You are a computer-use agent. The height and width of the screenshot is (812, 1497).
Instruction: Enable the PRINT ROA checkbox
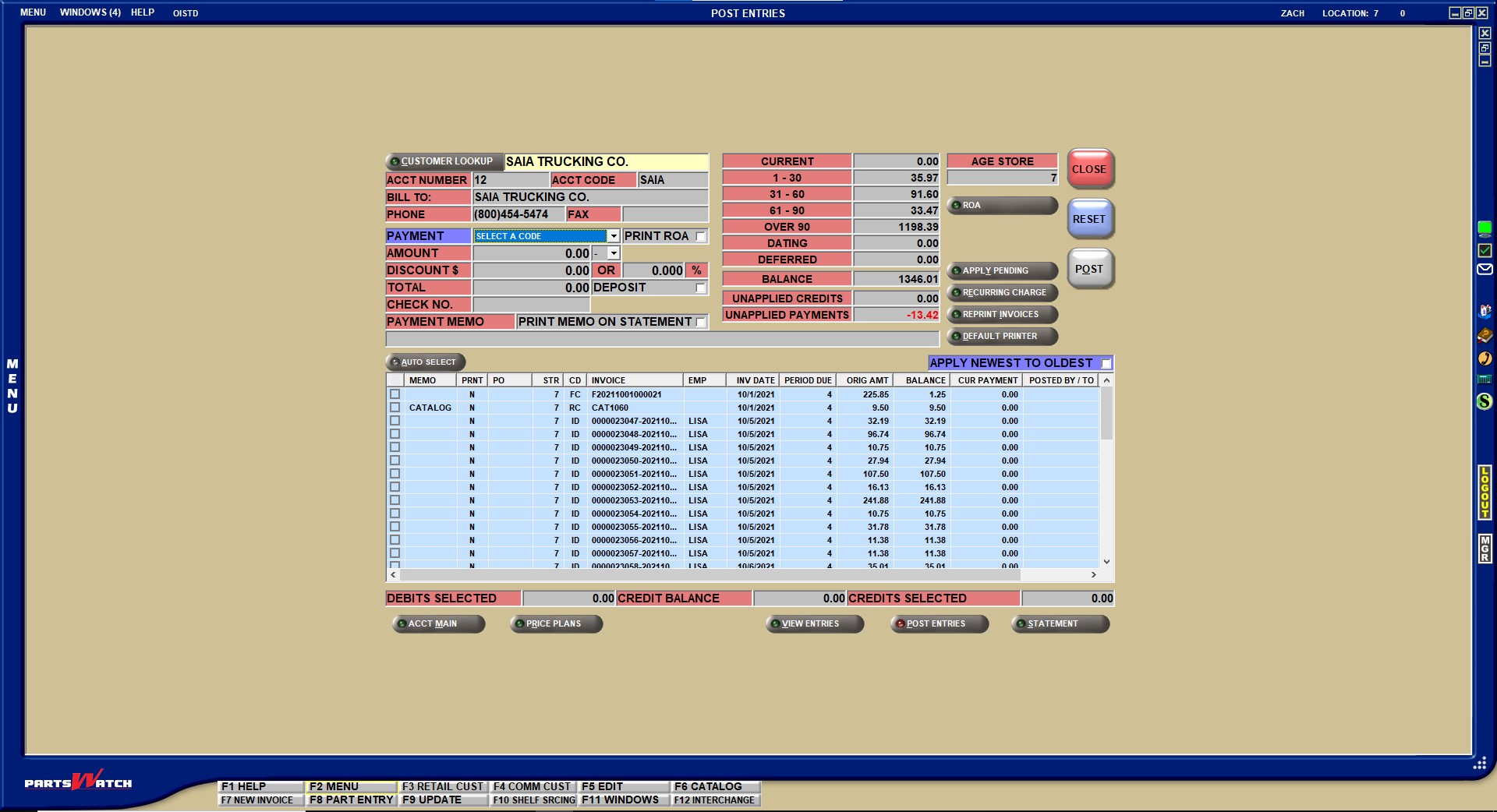click(x=700, y=236)
